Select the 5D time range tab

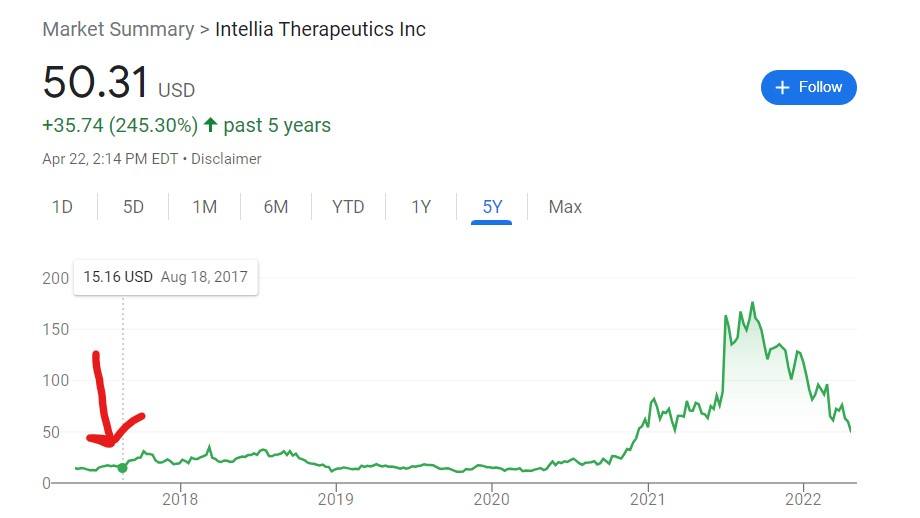click(x=133, y=207)
